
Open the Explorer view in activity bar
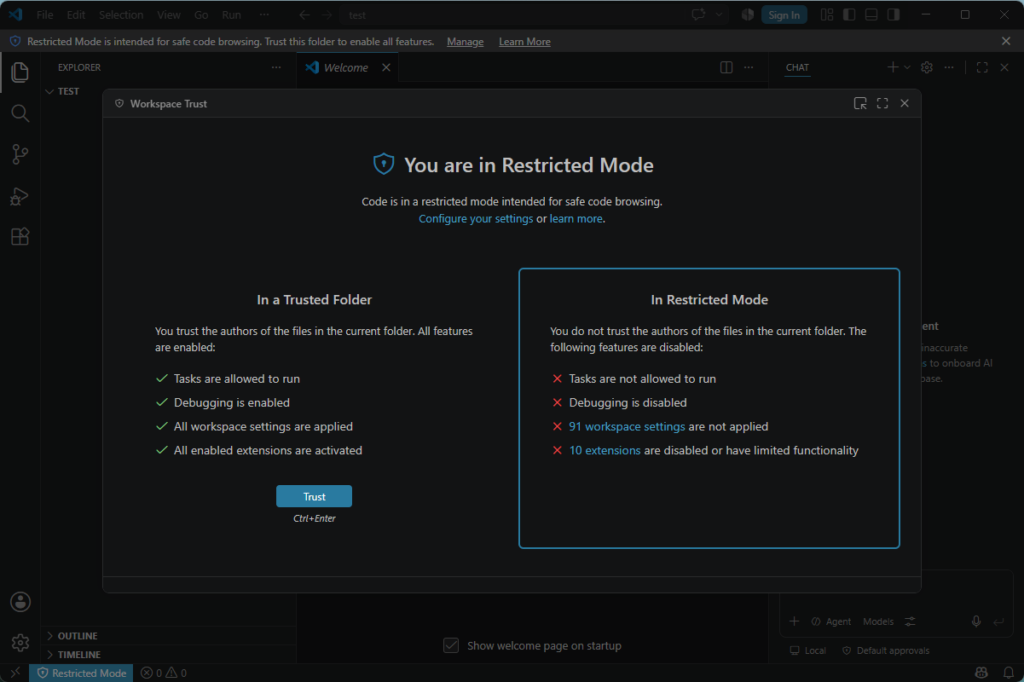tap(20, 72)
